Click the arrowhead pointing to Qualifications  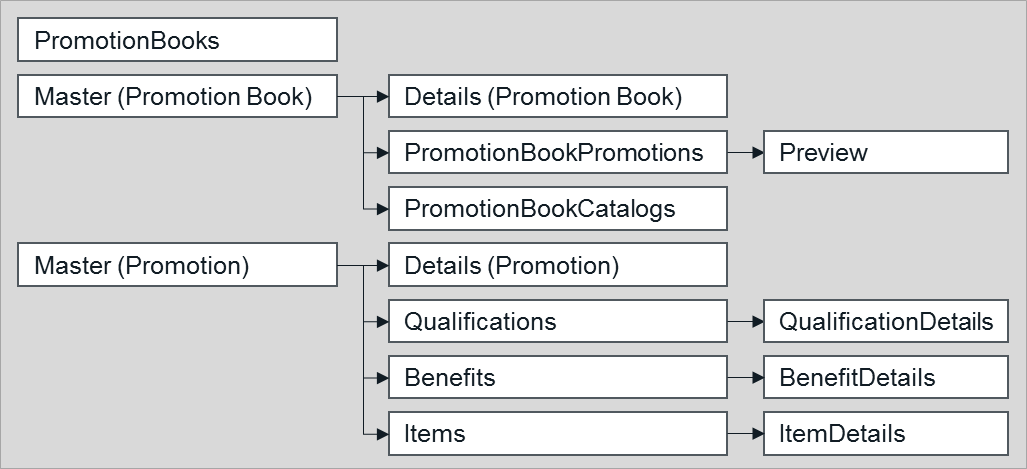[381, 322]
